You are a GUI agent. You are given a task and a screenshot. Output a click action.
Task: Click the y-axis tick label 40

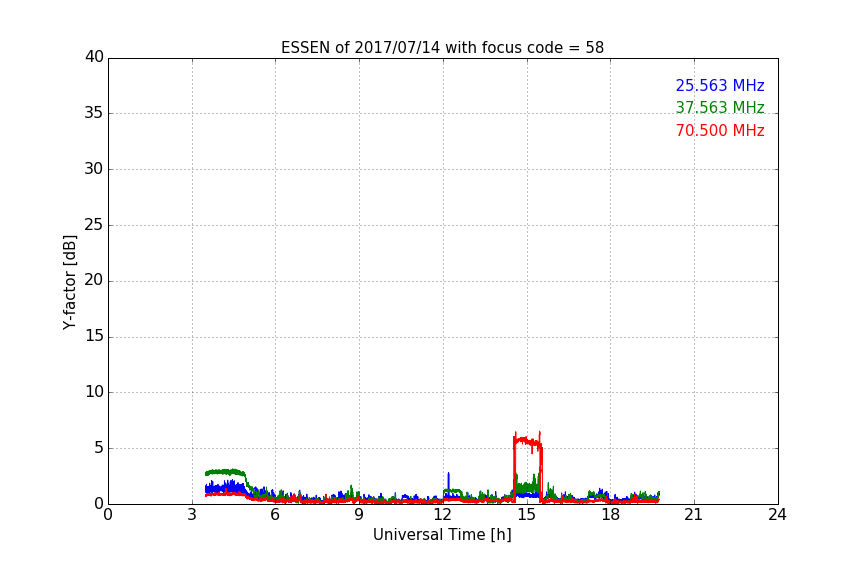(94, 57)
